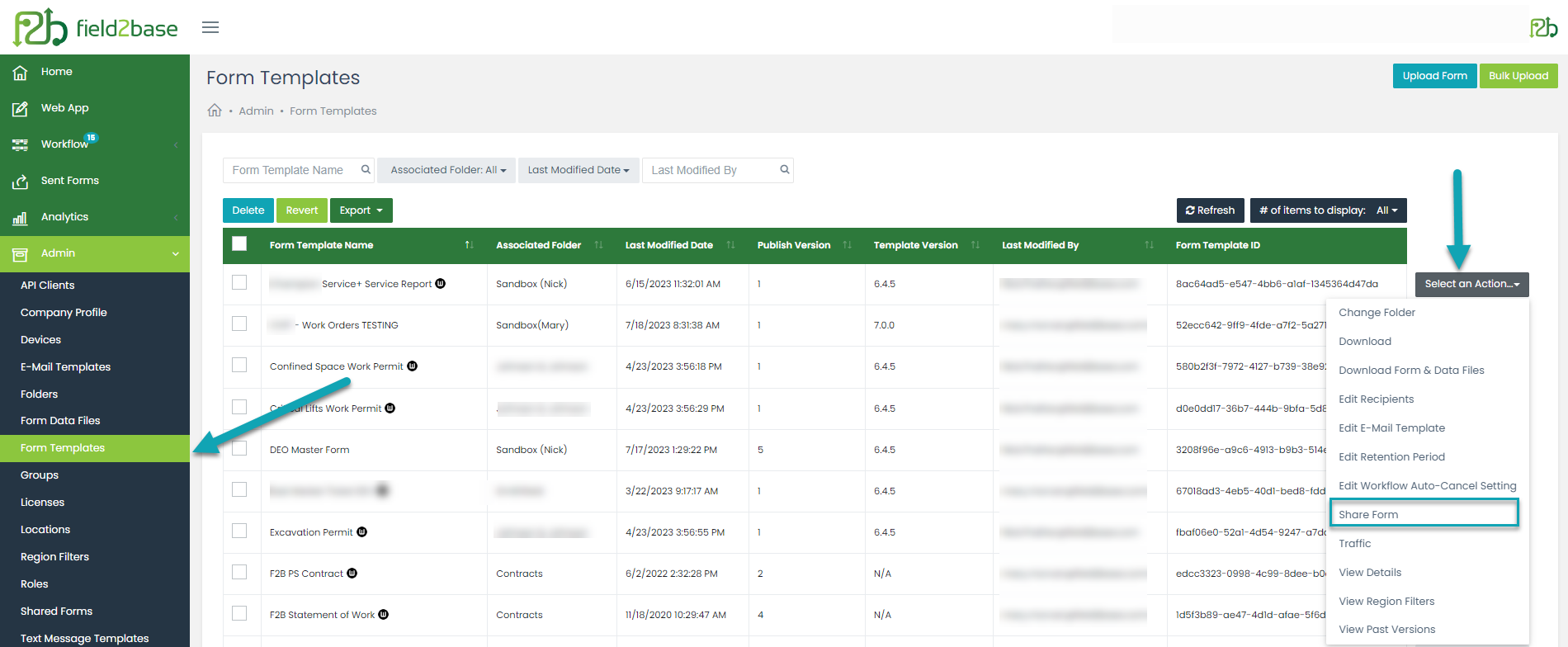1568x647 pixels.
Task: Choose Change Folder from action menu
Action: coord(1377,313)
